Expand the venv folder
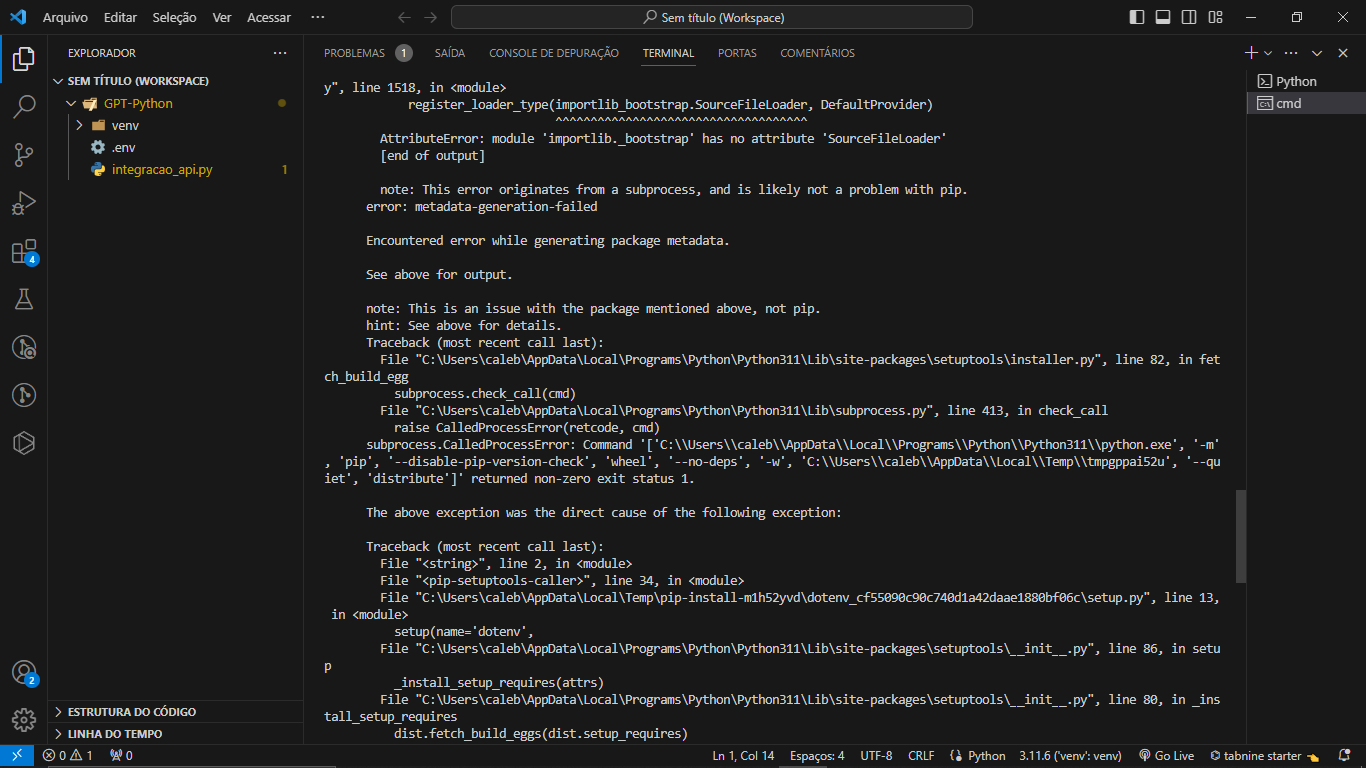The width and height of the screenshot is (1366, 768). coord(79,125)
